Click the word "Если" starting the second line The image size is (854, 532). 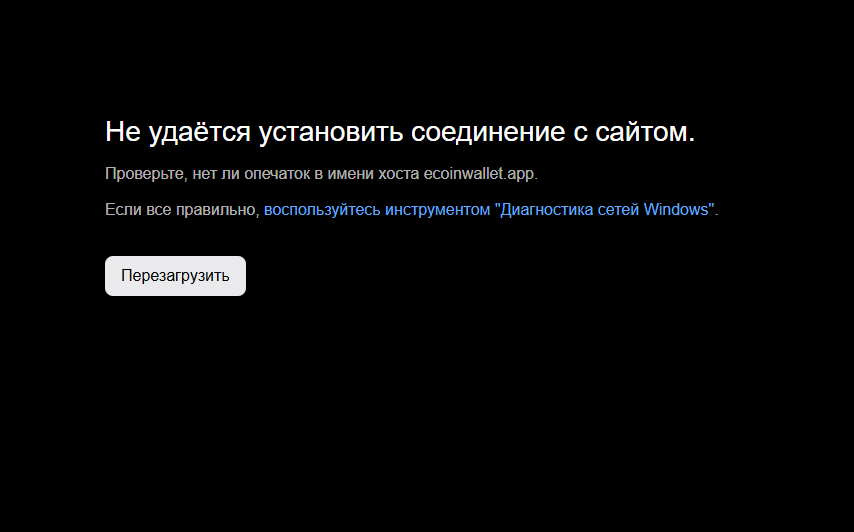click(120, 210)
